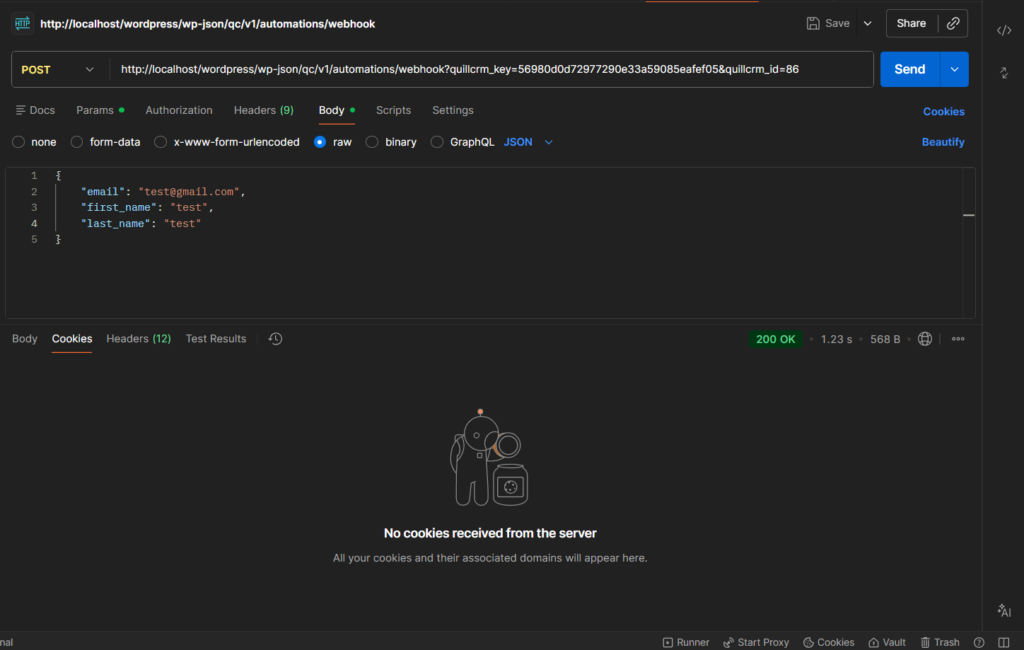Open the Trash in the status bar
1024x650 pixels.
tap(939, 642)
